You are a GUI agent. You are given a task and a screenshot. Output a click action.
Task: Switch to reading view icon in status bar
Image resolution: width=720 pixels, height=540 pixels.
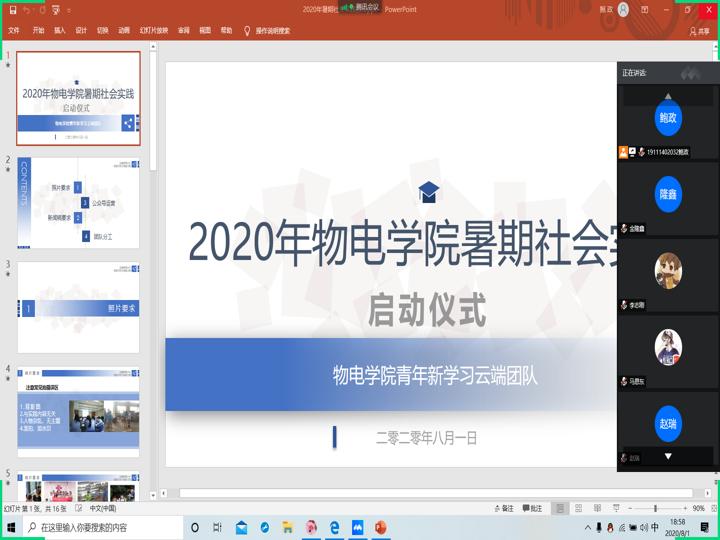[x=597, y=508]
